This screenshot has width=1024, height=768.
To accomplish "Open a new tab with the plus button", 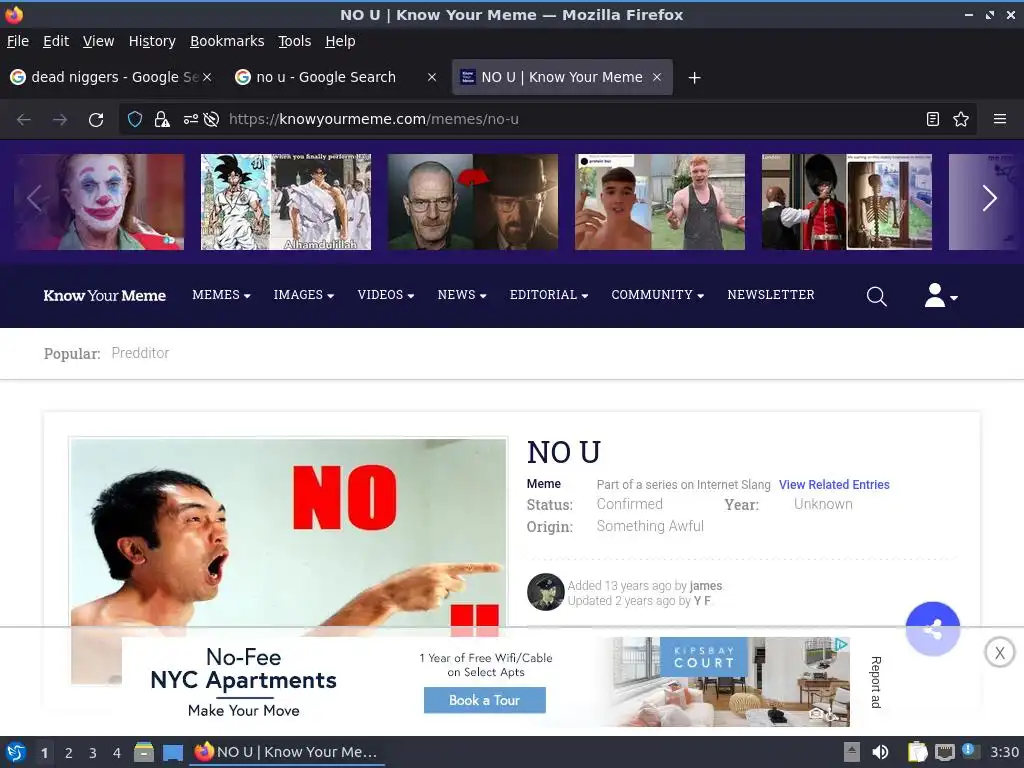I will point(694,78).
